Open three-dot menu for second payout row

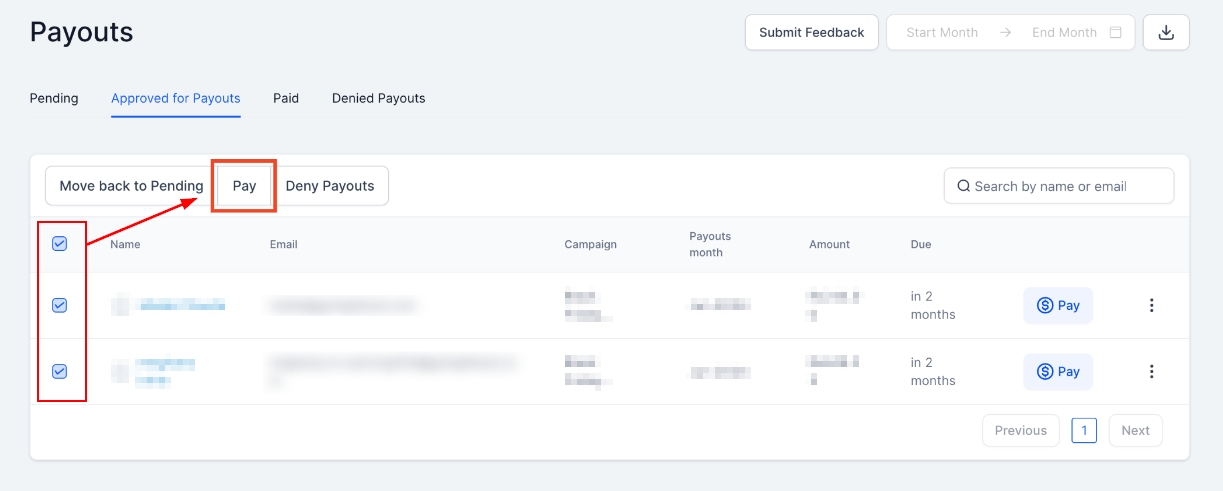point(1151,372)
